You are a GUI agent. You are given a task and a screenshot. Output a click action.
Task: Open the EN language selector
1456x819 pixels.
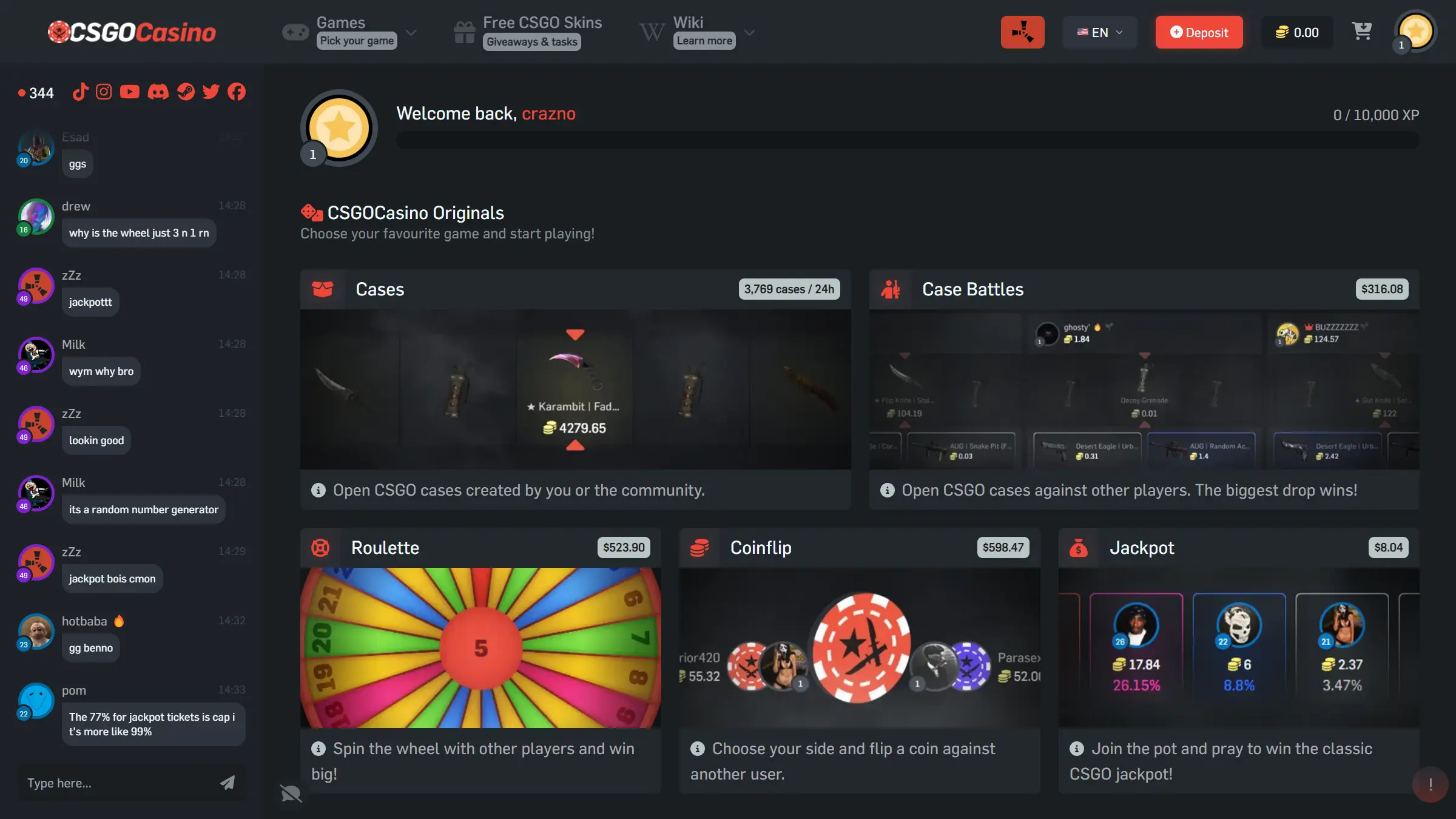click(x=1100, y=32)
